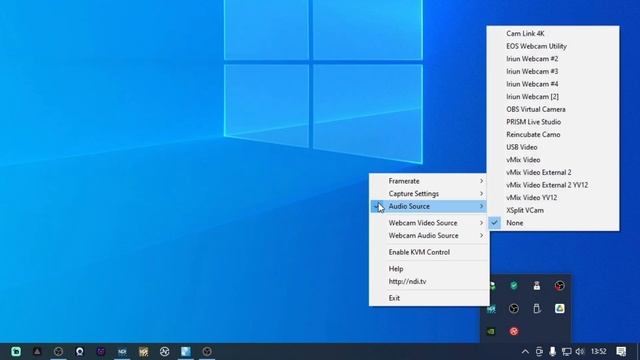This screenshot has width=640, height=360.
Task: Select the Audio Source menu entry
Action: tap(429, 206)
